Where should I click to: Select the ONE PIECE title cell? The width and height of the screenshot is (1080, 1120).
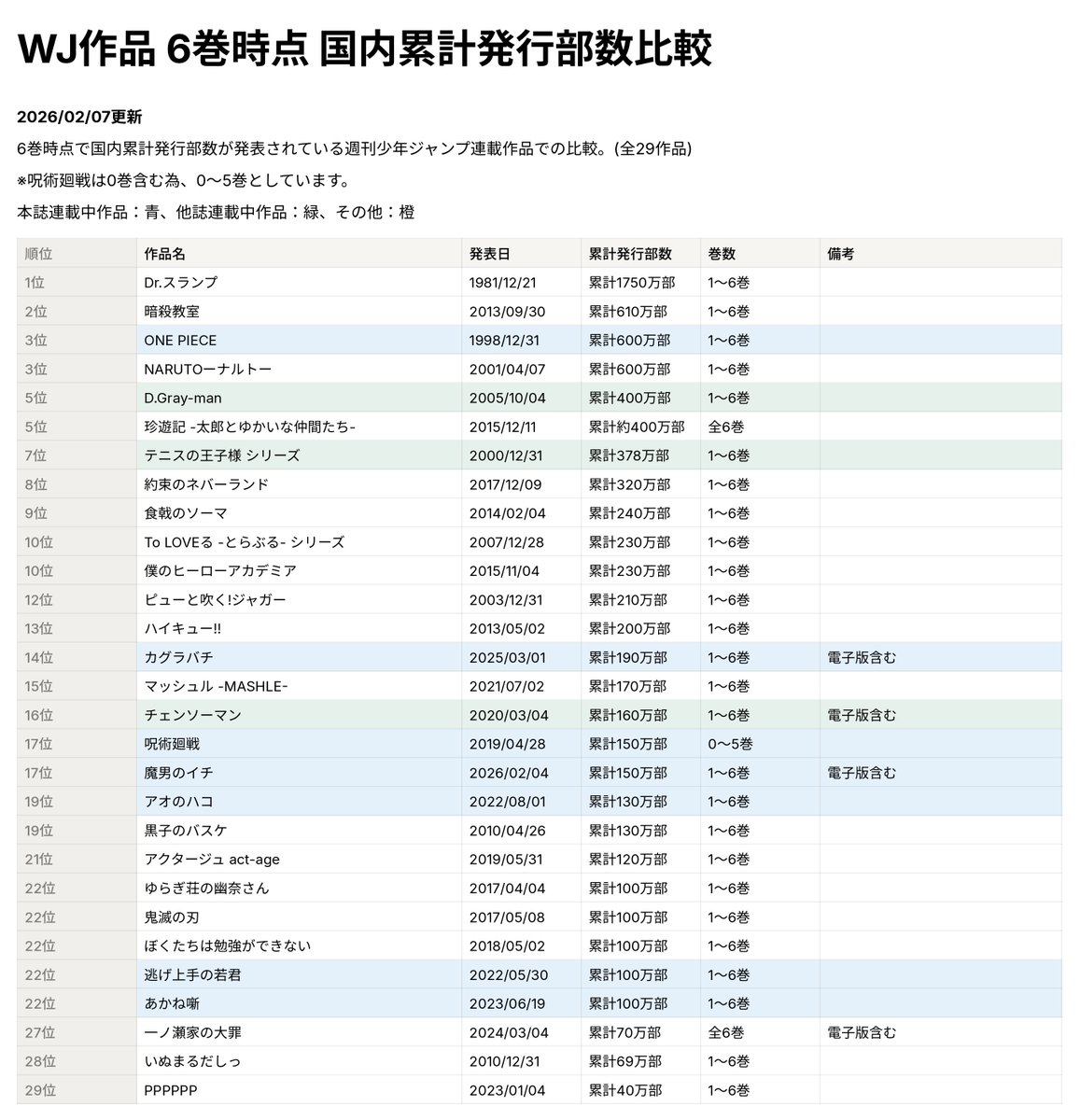299,341
